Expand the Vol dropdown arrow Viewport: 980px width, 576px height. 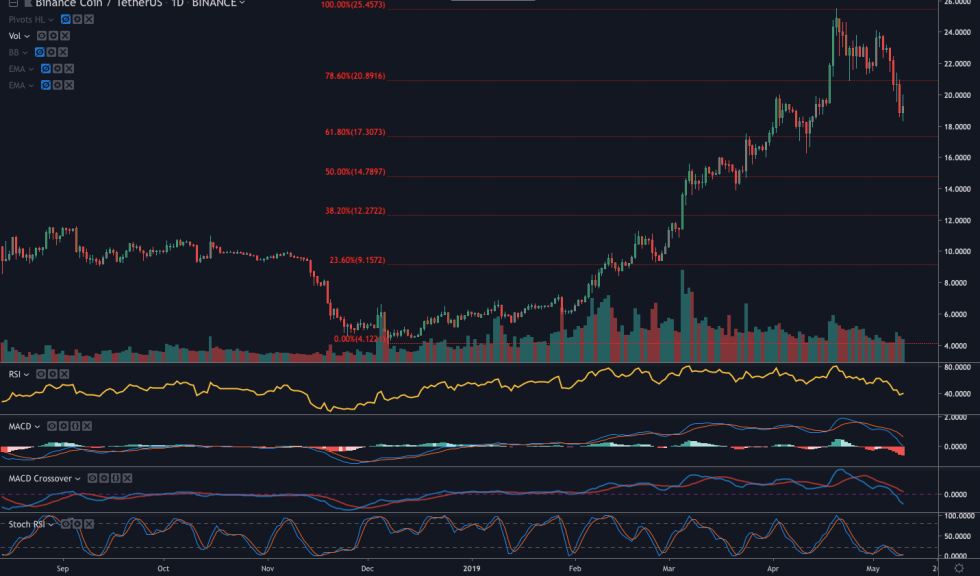point(27,35)
